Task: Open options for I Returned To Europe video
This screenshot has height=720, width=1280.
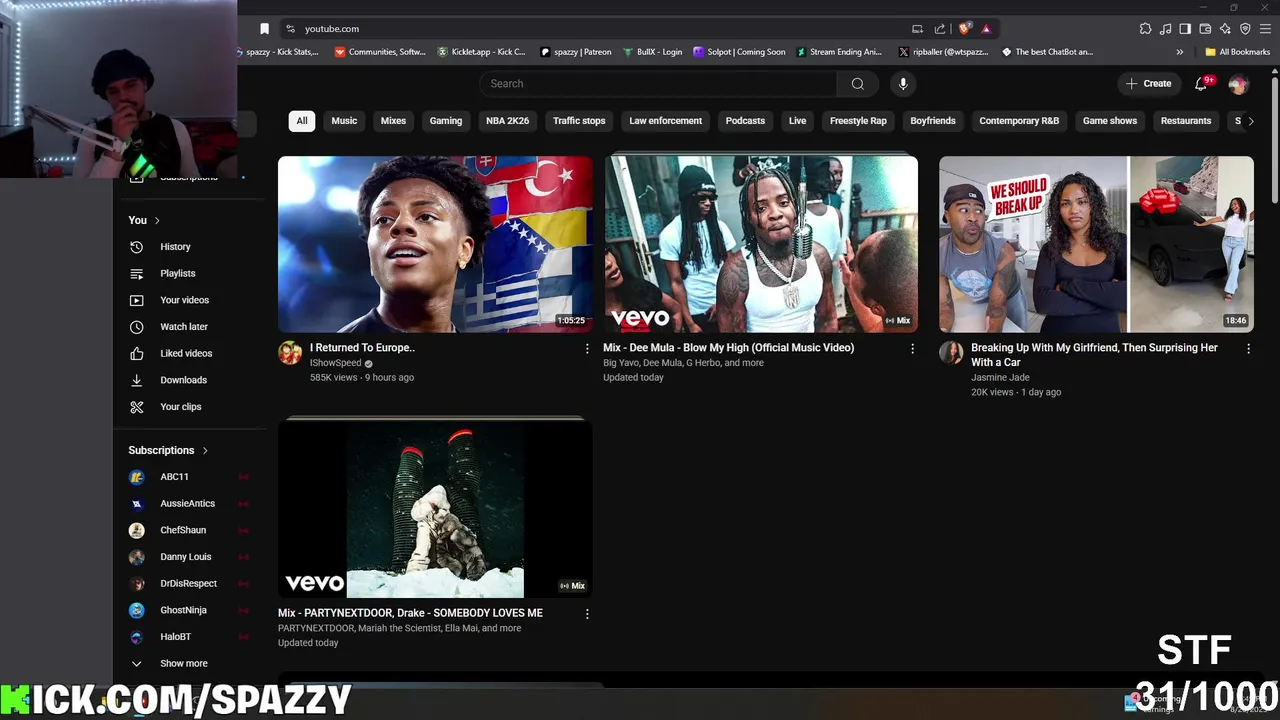Action: (x=587, y=348)
